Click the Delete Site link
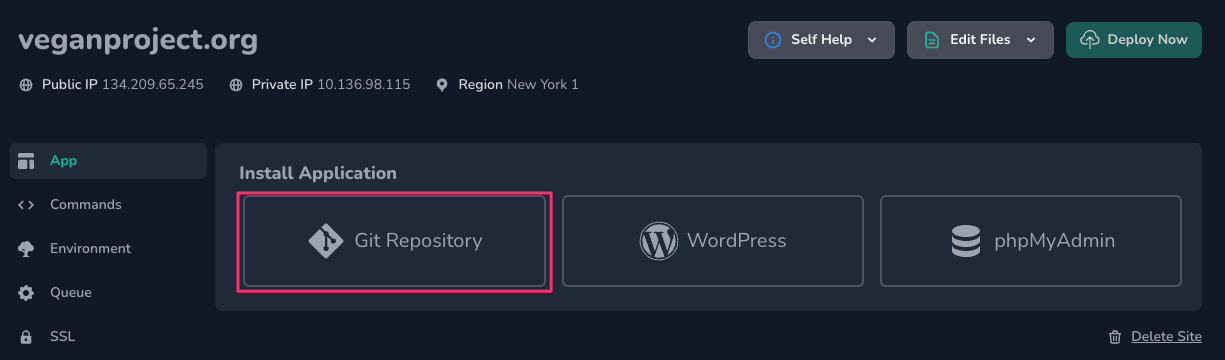Viewport: 1225px width, 360px height. pyautogui.click(x=1165, y=336)
